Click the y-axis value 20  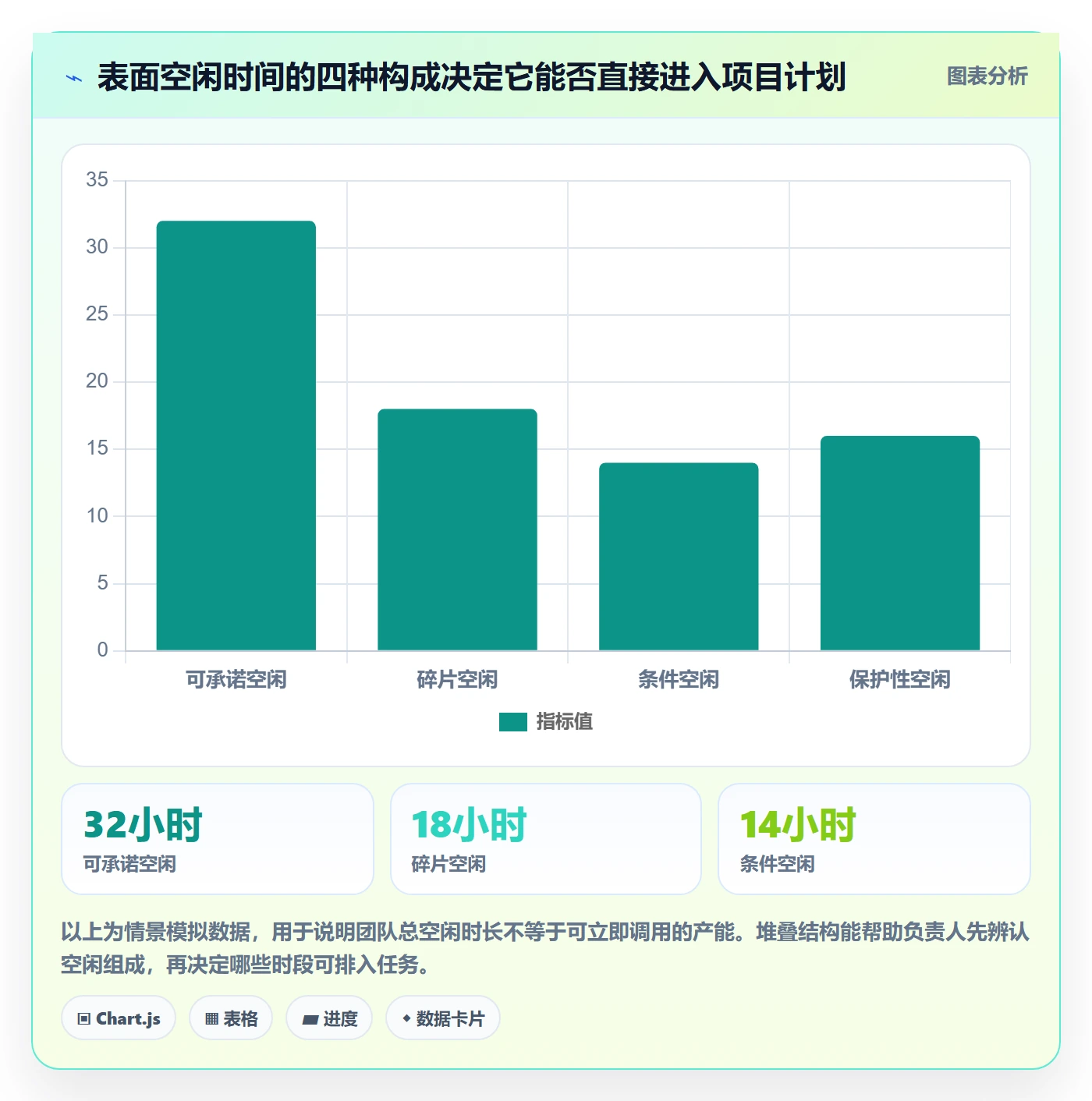97,381
